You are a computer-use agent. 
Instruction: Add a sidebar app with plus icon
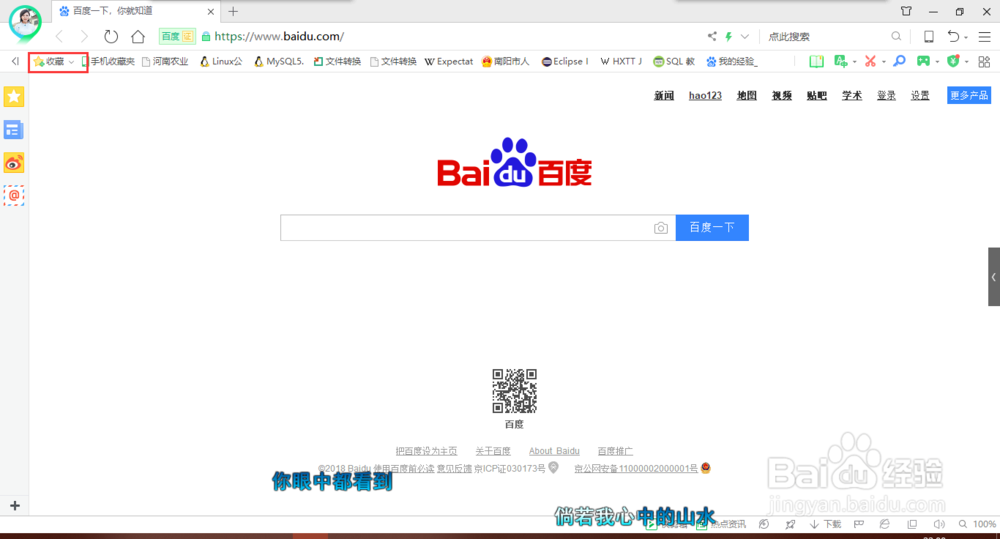coord(15,506)
